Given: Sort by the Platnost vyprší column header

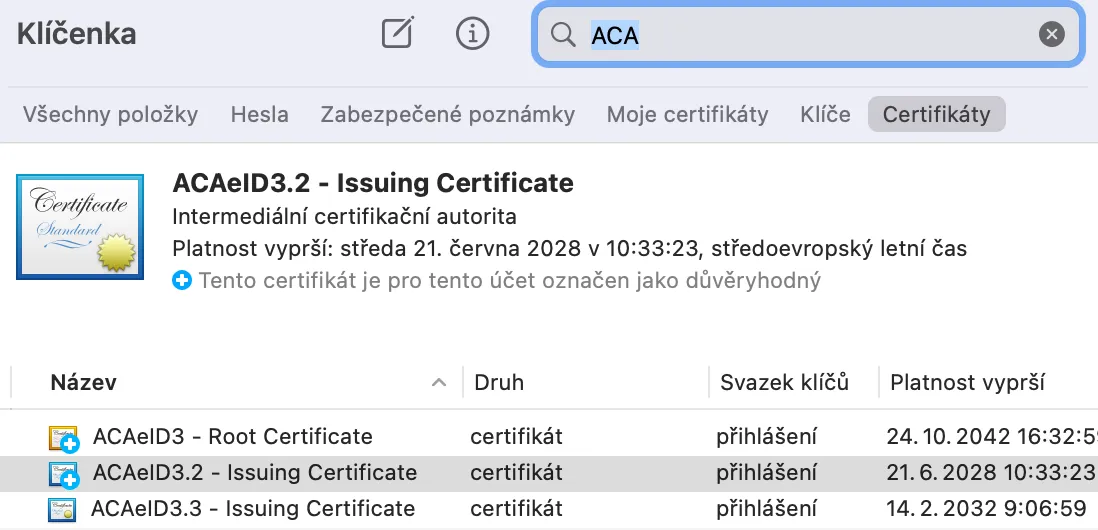Looking at the screenshot, I should tap(967, 383).
